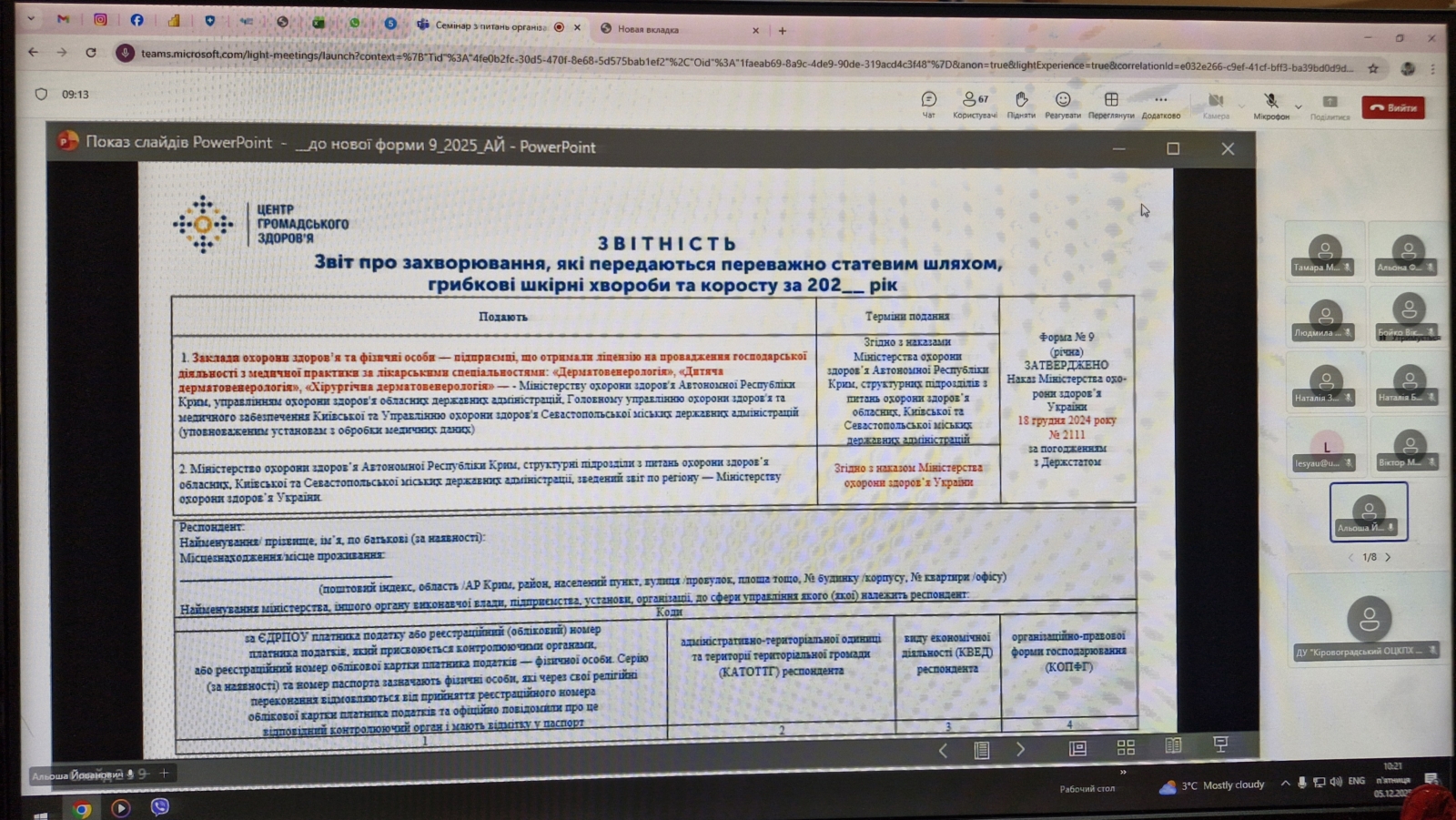The width and height of the screenshot is (1456, 820).
Task: Toggle the camera on or off
Action: 1216,103
